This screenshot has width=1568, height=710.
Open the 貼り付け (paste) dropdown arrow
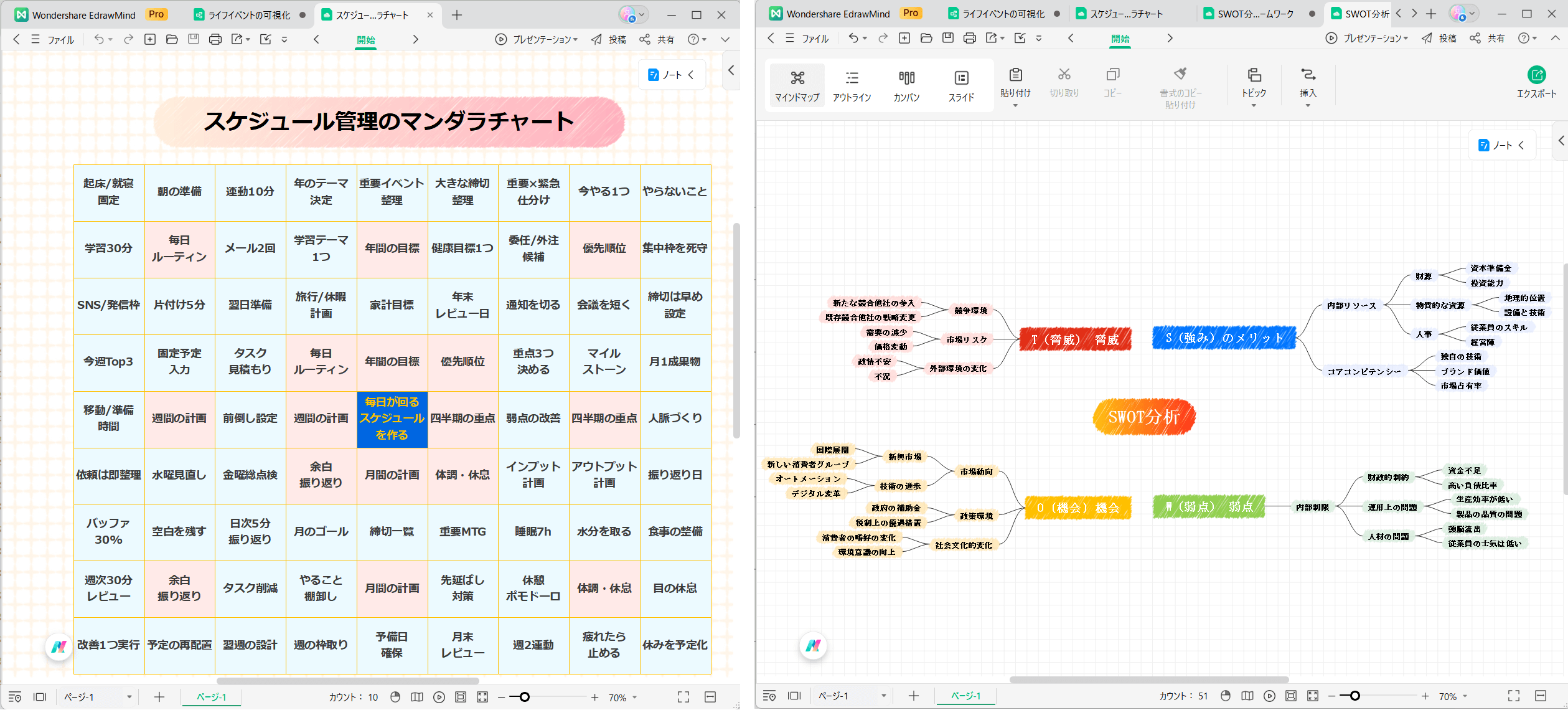[x=1015, y=105]
